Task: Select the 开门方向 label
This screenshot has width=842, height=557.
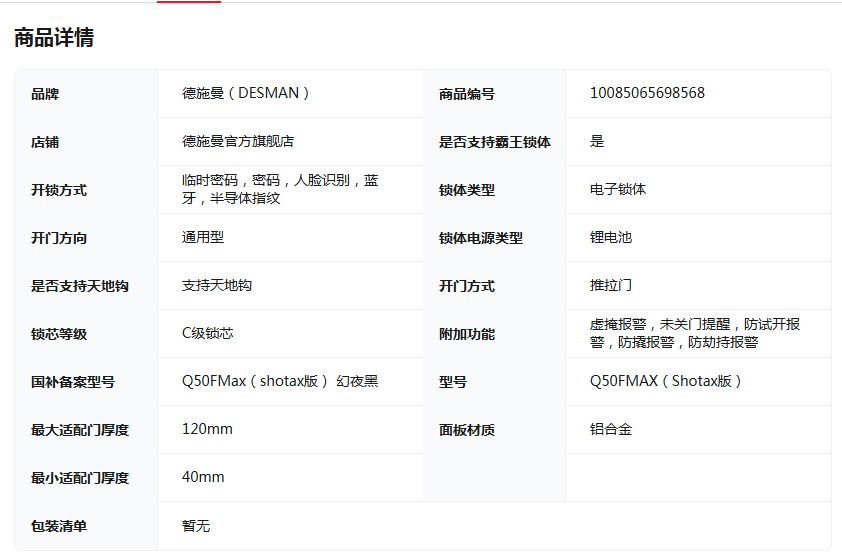Action: [x=59, y=238]
